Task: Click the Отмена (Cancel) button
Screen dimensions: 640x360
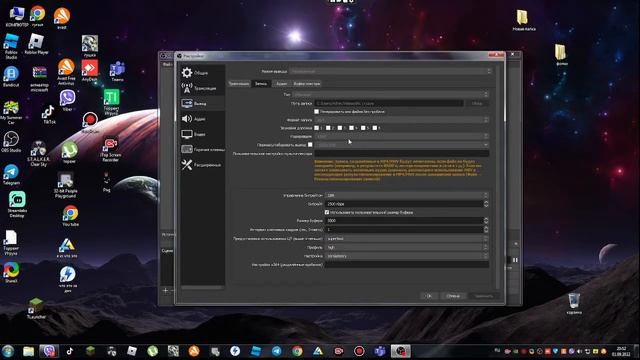Action: [x=453, y=296]
